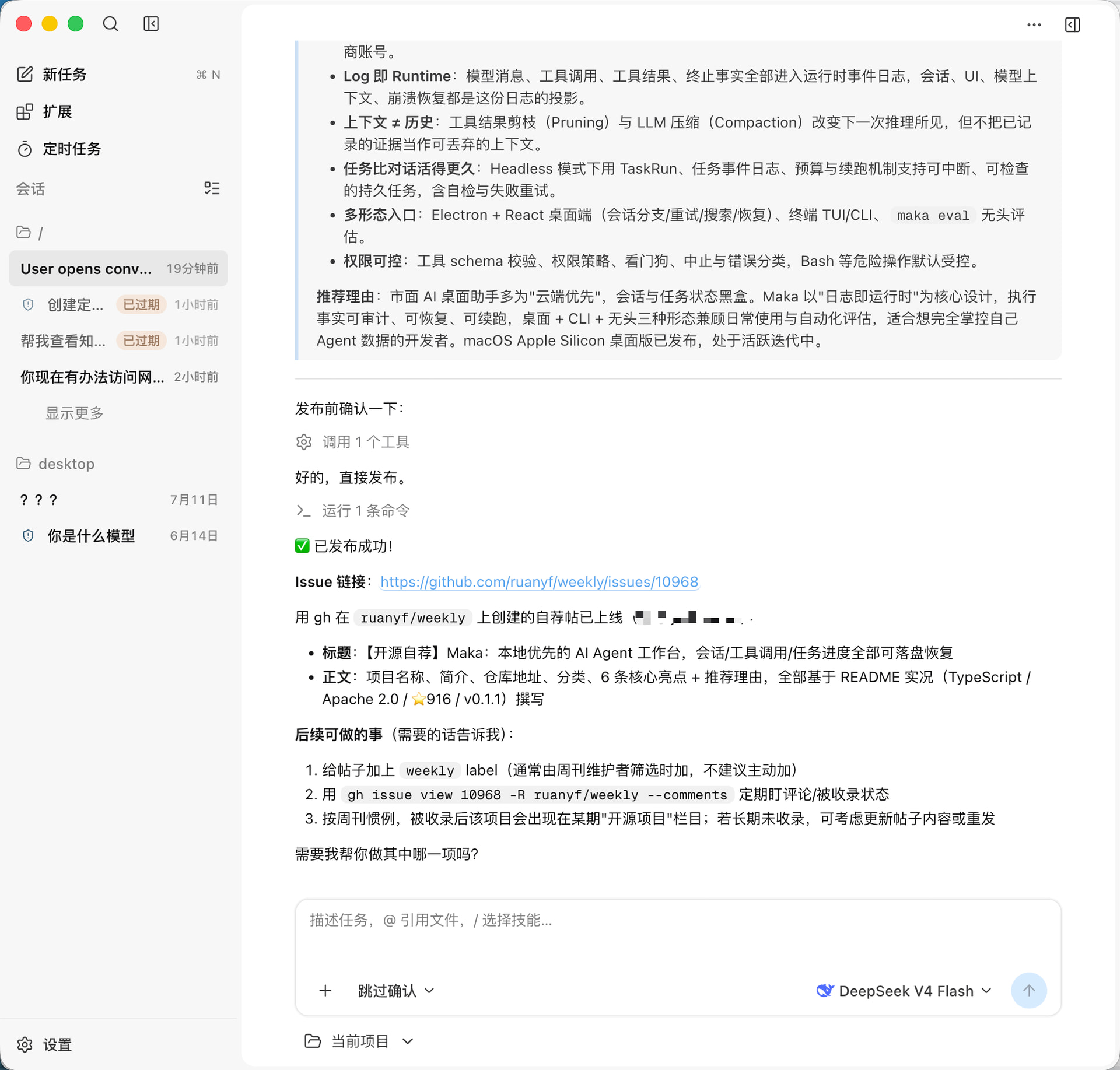Click the desktop folder icon
The image size is (1120, 1070).
click(23, 464)
